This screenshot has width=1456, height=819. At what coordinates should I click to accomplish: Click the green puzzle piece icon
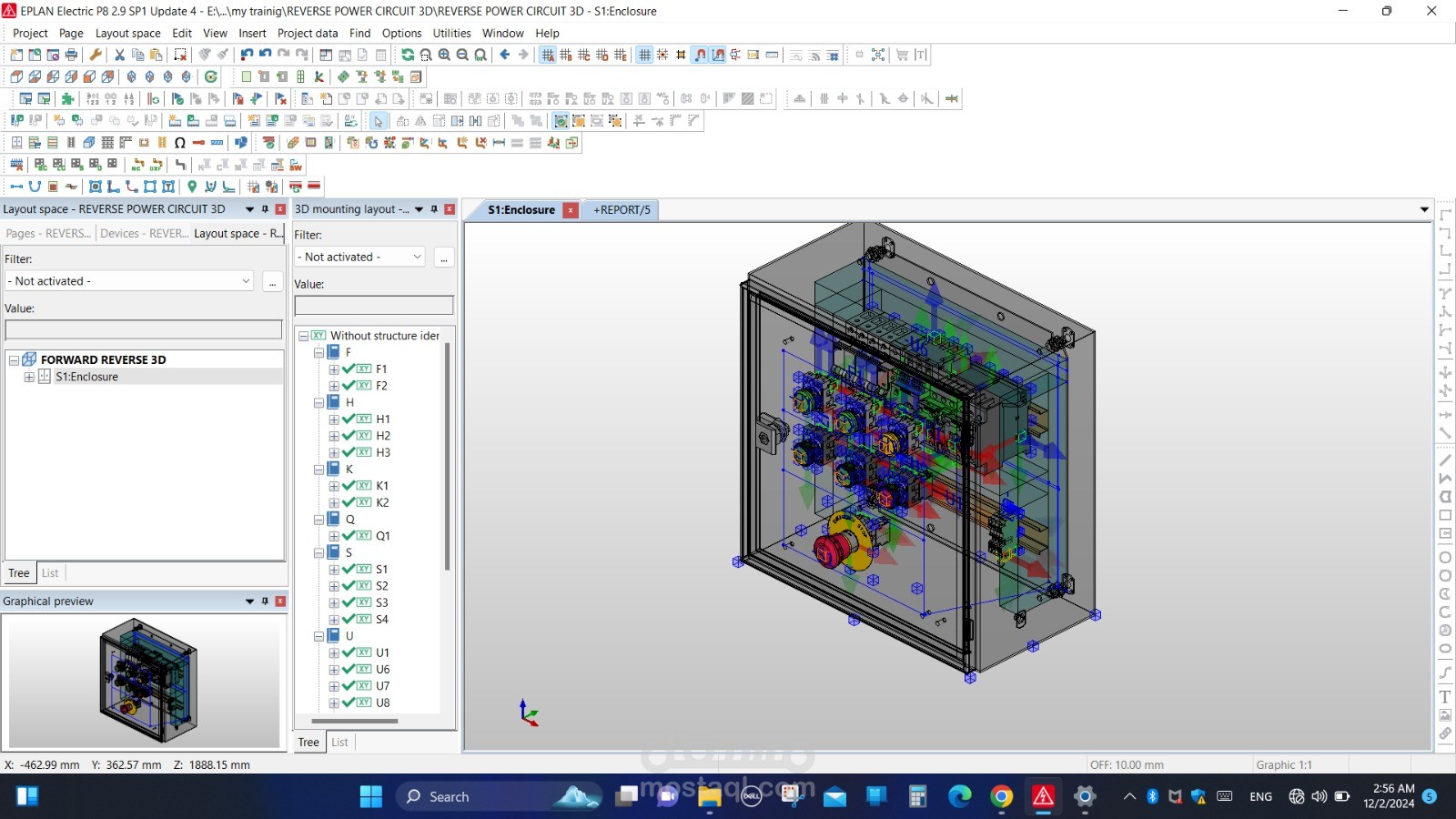tap(67, 98)
